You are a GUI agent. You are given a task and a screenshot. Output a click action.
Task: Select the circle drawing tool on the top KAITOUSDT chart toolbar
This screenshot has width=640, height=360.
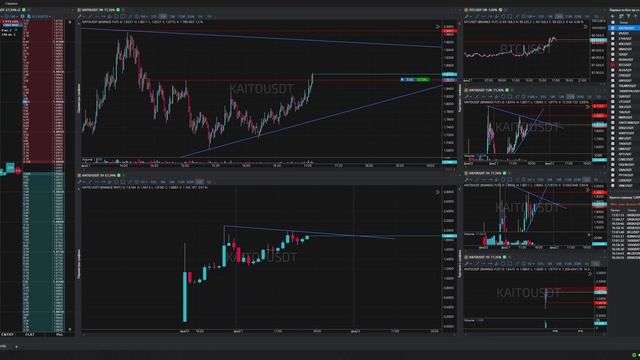click(116, 16)
